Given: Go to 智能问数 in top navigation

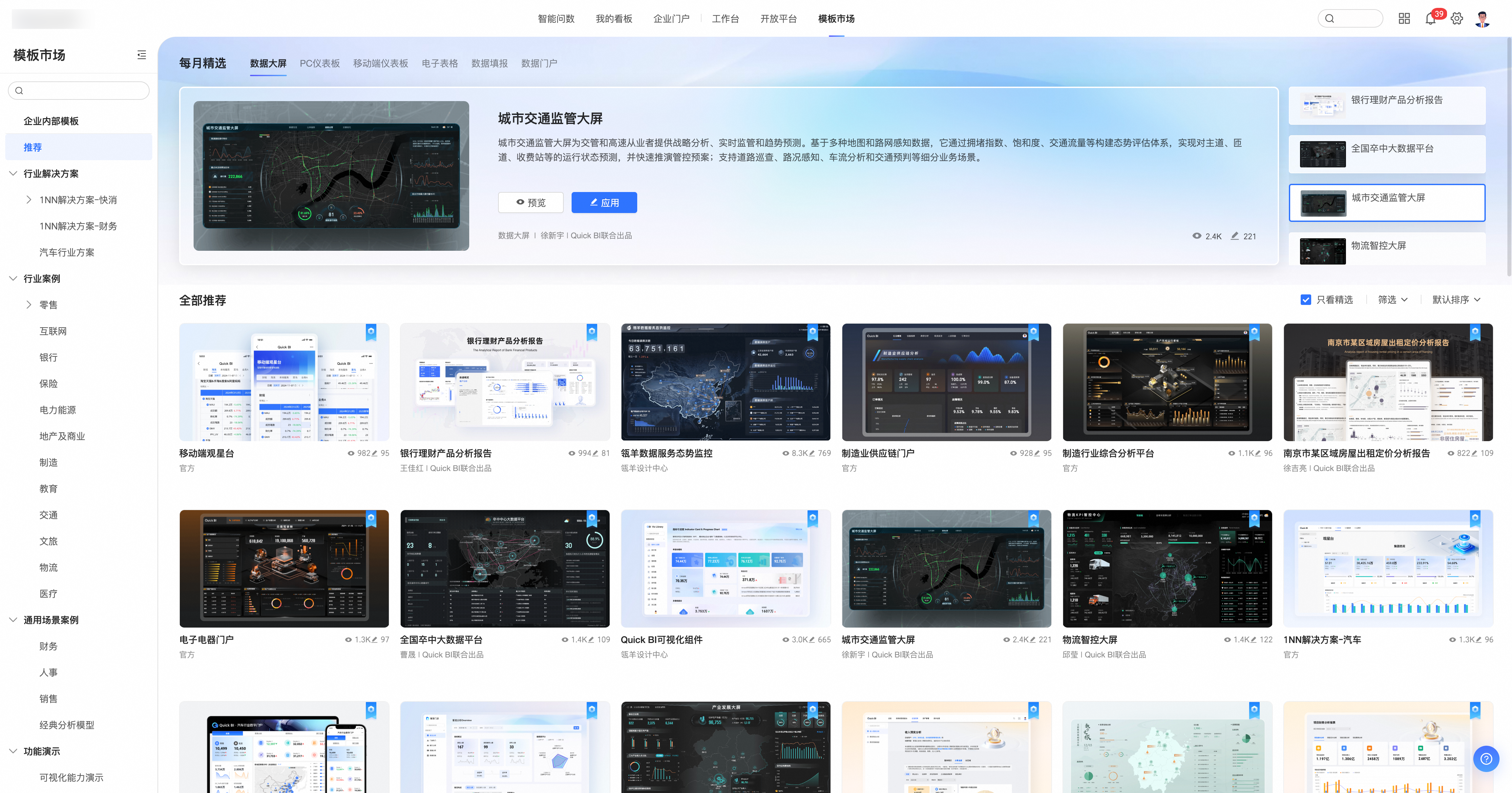Looking at the screenshot, I should click(x=556, y=19).
